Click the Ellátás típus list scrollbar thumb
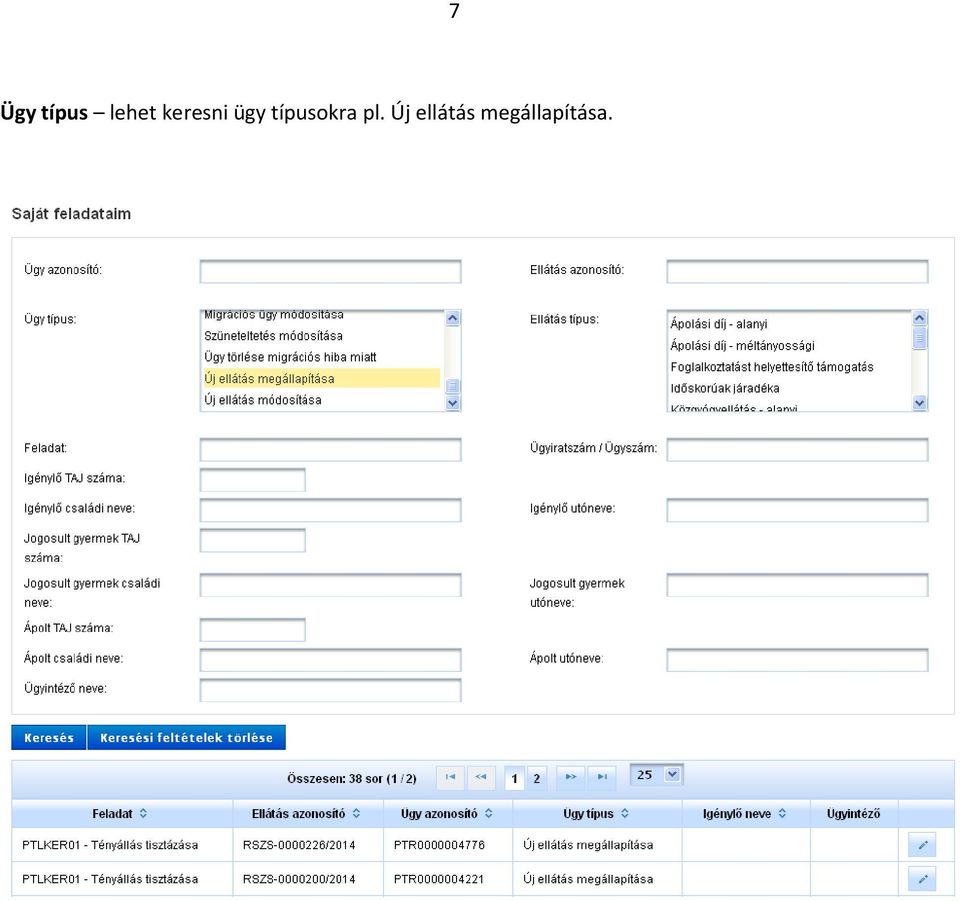960x901 pixels. [x=920, y=338]
